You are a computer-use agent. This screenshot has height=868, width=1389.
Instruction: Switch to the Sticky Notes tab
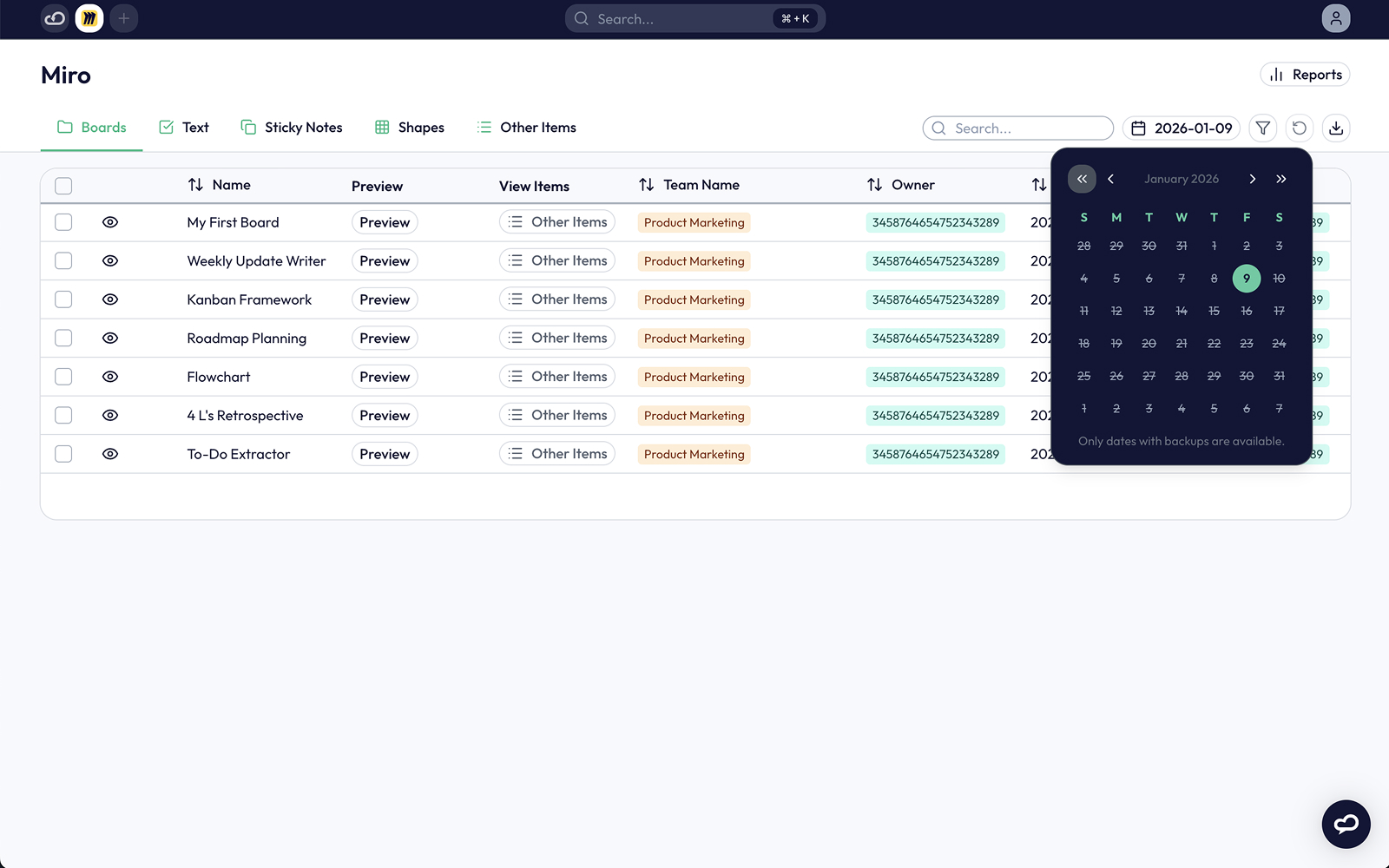(292, 128)
